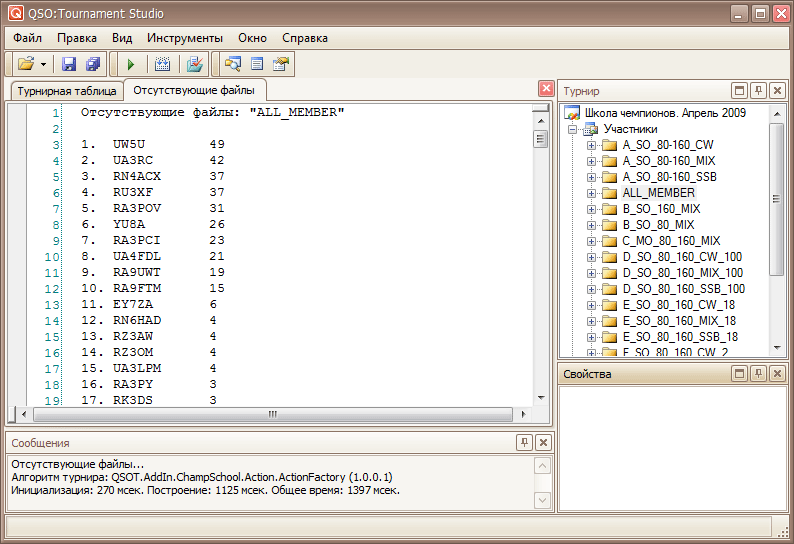Click the Open folder toolbar icon

click(x=26, y=64)
